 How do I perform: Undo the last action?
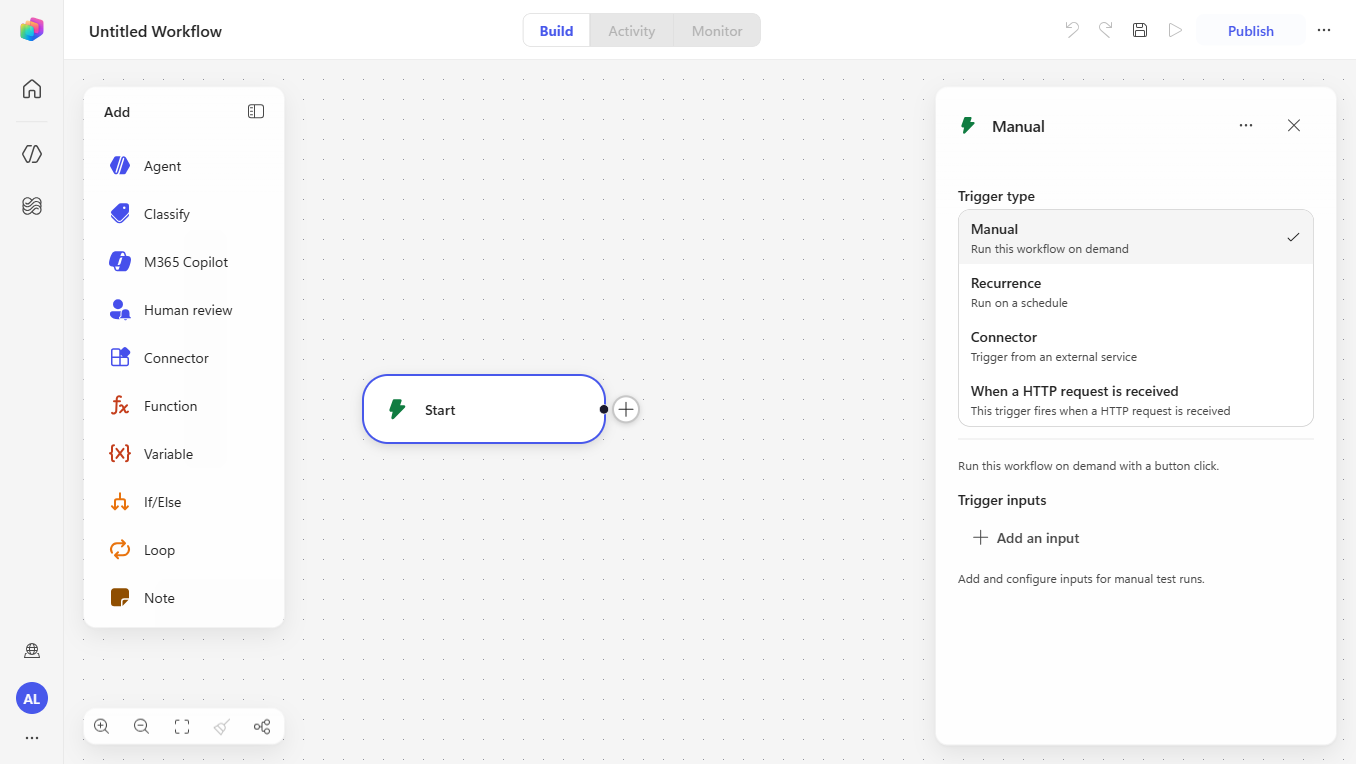(x=1072, y=30)
